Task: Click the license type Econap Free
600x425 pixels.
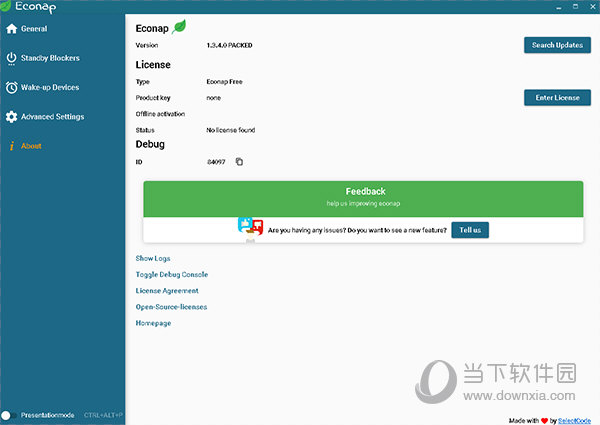Action: 224,81
